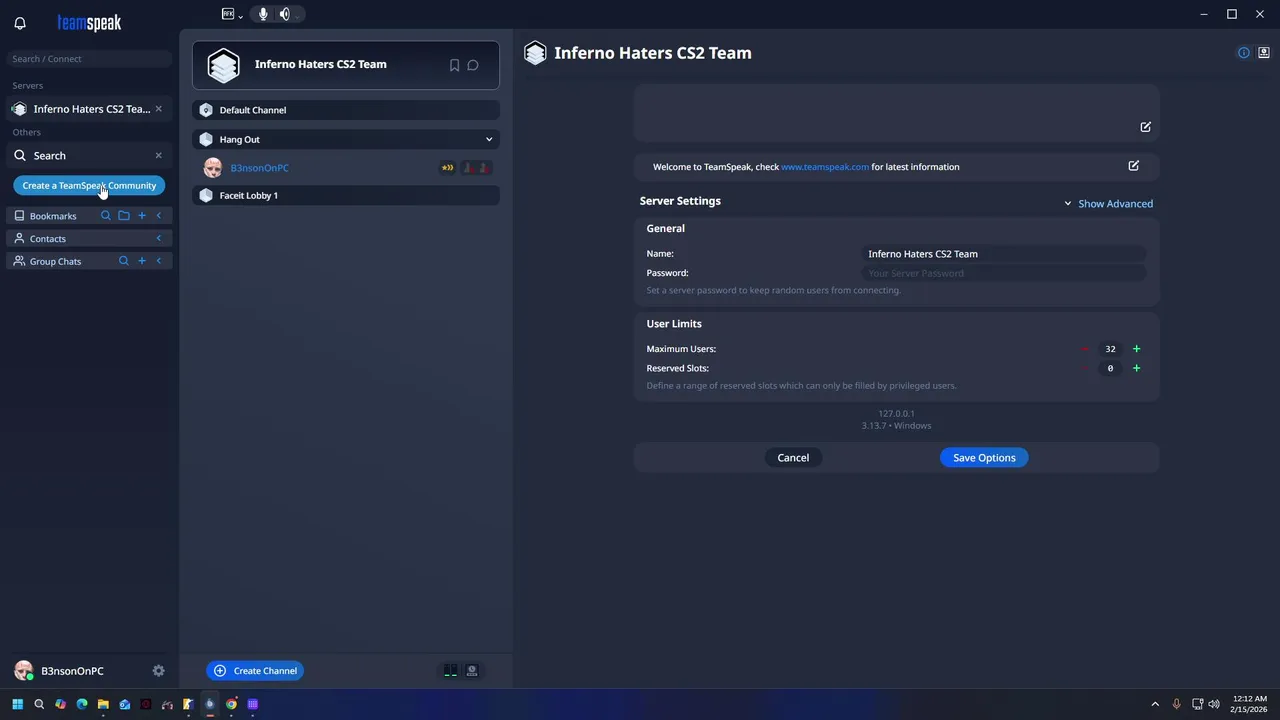This screenshot has height=720, width=1280.
Task: Close the Search entry under Others
Action: (158, 156)
